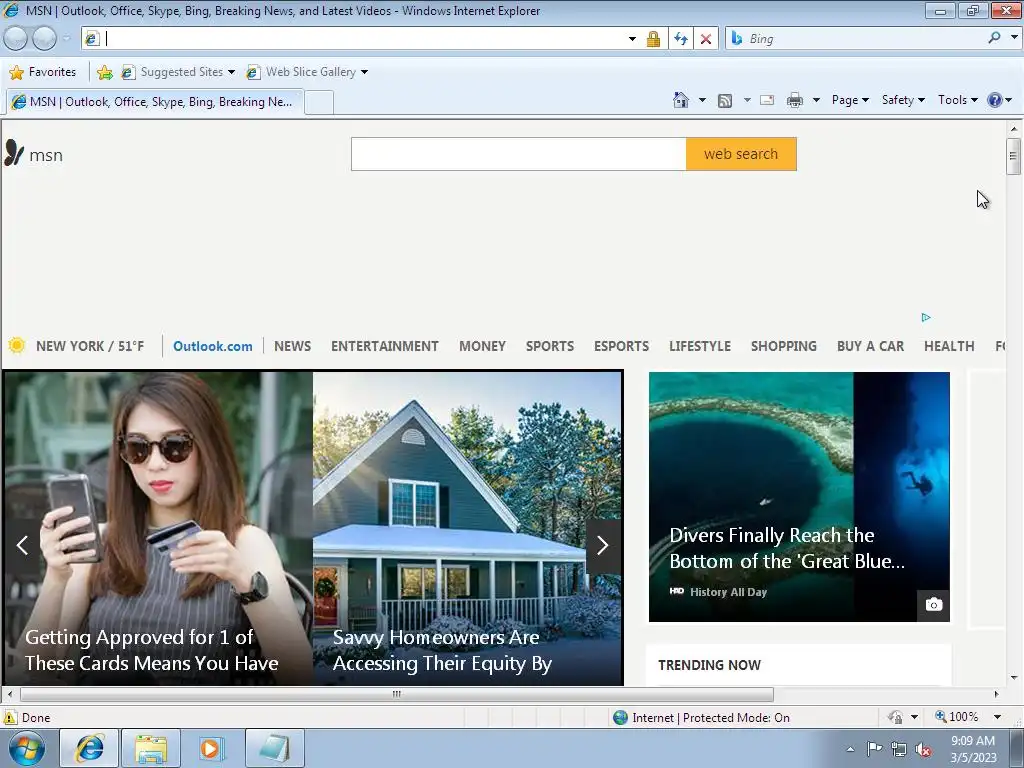Viewport: 1024px width, 768px height.
Task: Expand the Web Slice Gallery dropdown
Action: pyautogui.click(x=364, y=72)
